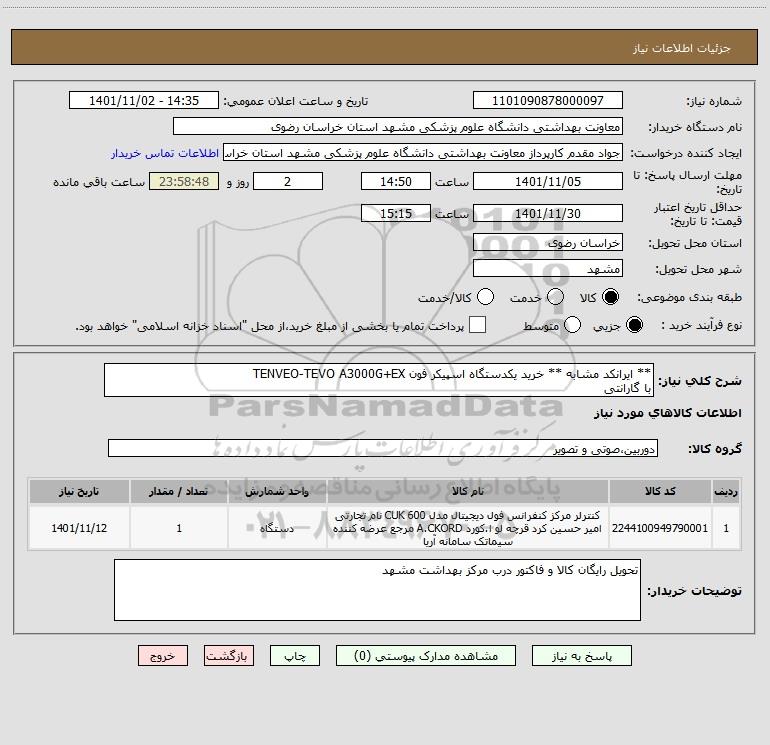The width and height of the screenshot is (770, 745).
Task: Click page header جزئیات اطلاعات نیاز
Action: pos(682,48)
